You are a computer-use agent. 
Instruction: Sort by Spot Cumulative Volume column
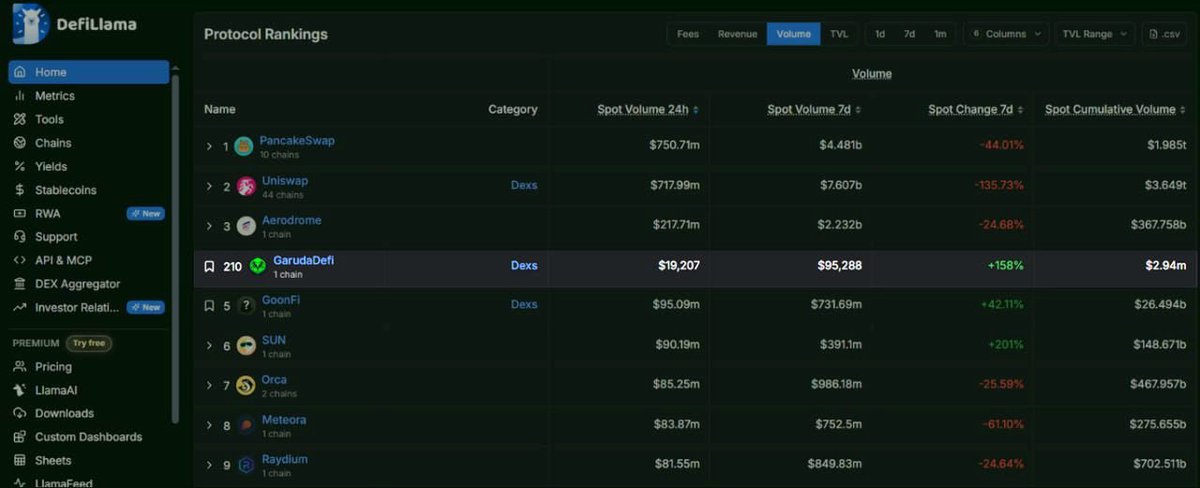click(x=1116, y=109)
